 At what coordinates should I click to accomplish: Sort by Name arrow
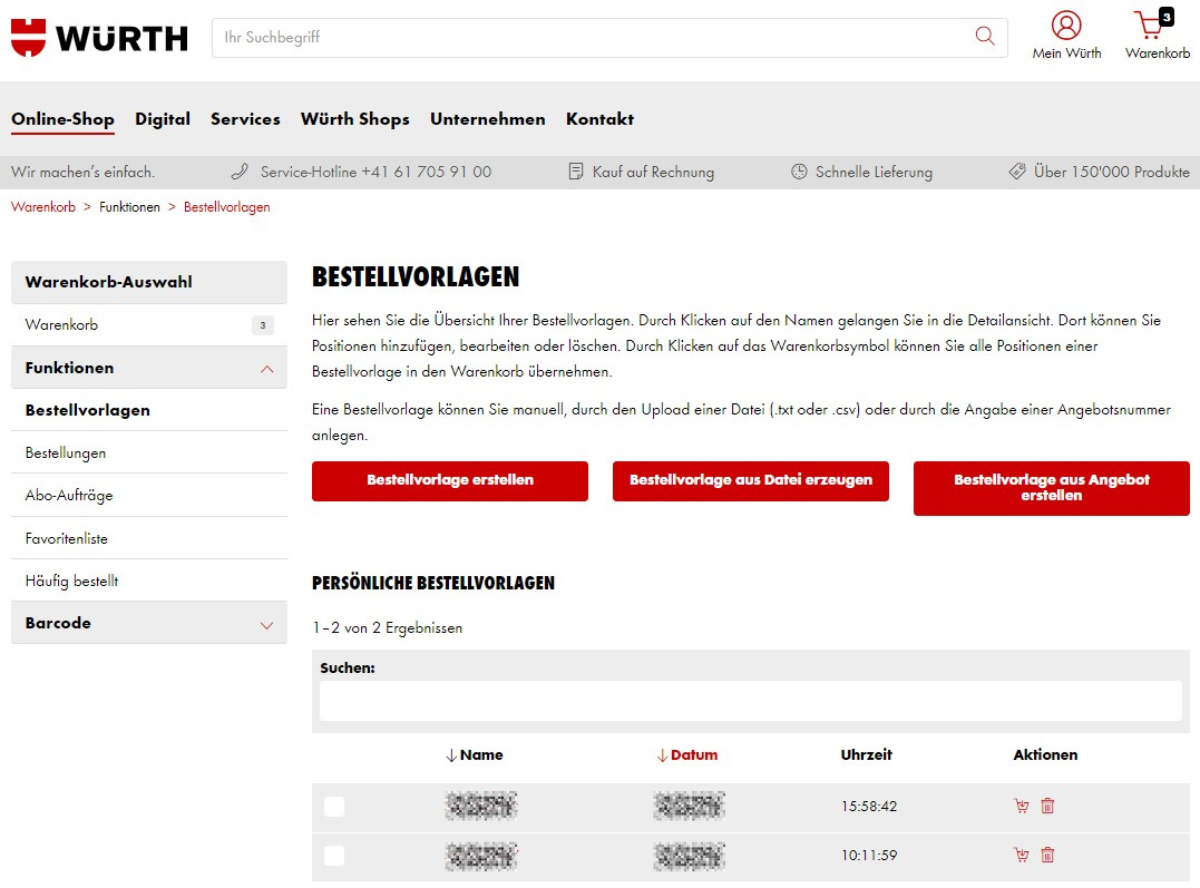click(452, 756)
